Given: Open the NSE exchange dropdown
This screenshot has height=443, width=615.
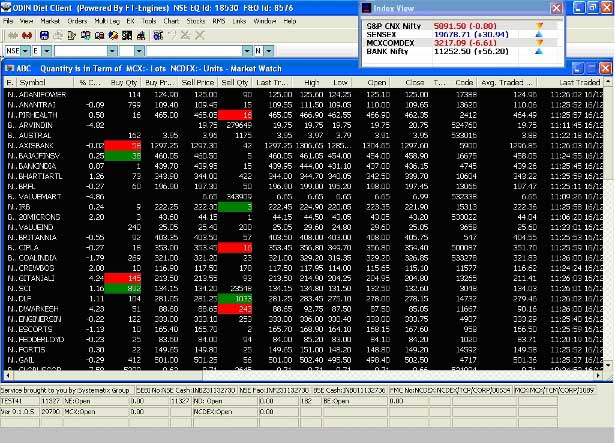Looking at the screenshot, I should [25, 51].
